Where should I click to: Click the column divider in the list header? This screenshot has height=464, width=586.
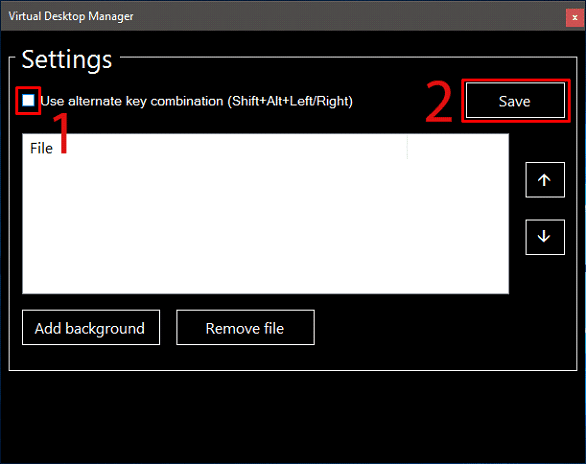[407, 148]
